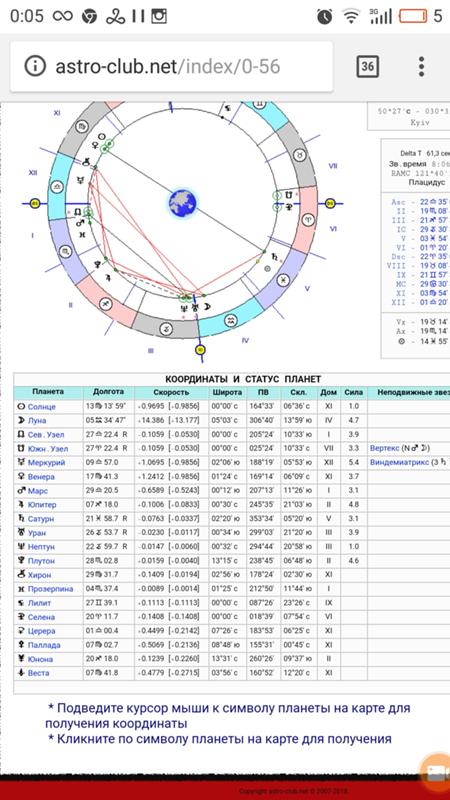
Task: Open the Сев. Узел link
Action: [46, 435]
